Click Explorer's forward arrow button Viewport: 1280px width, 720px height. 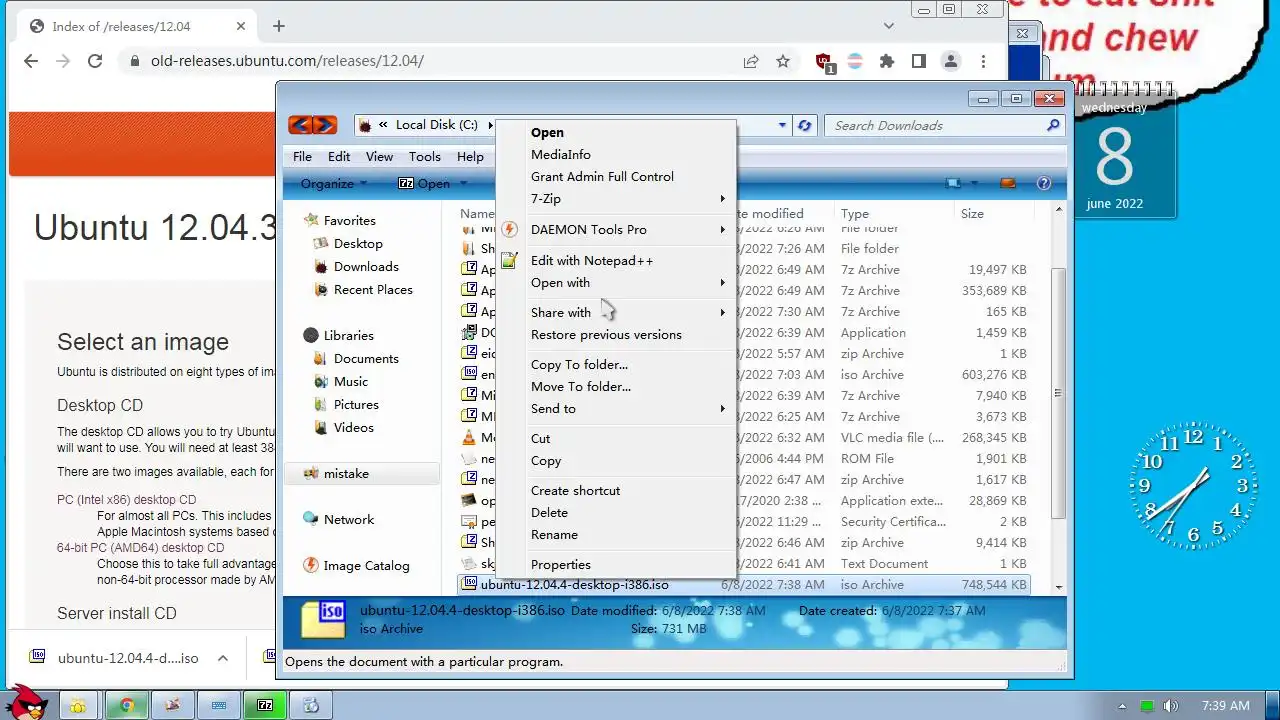325,125
